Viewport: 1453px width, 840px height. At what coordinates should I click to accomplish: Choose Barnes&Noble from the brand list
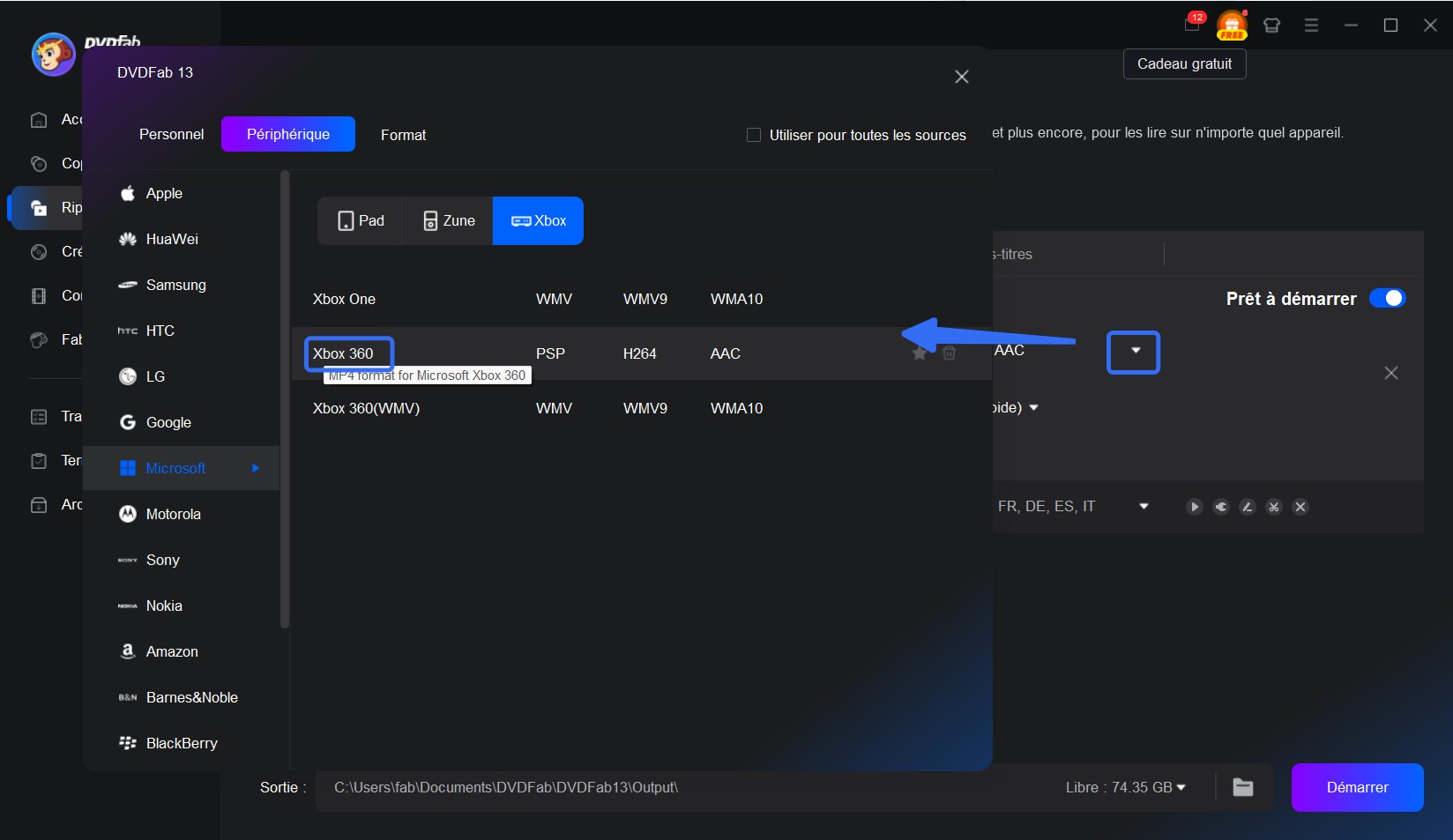coord(181,697)
